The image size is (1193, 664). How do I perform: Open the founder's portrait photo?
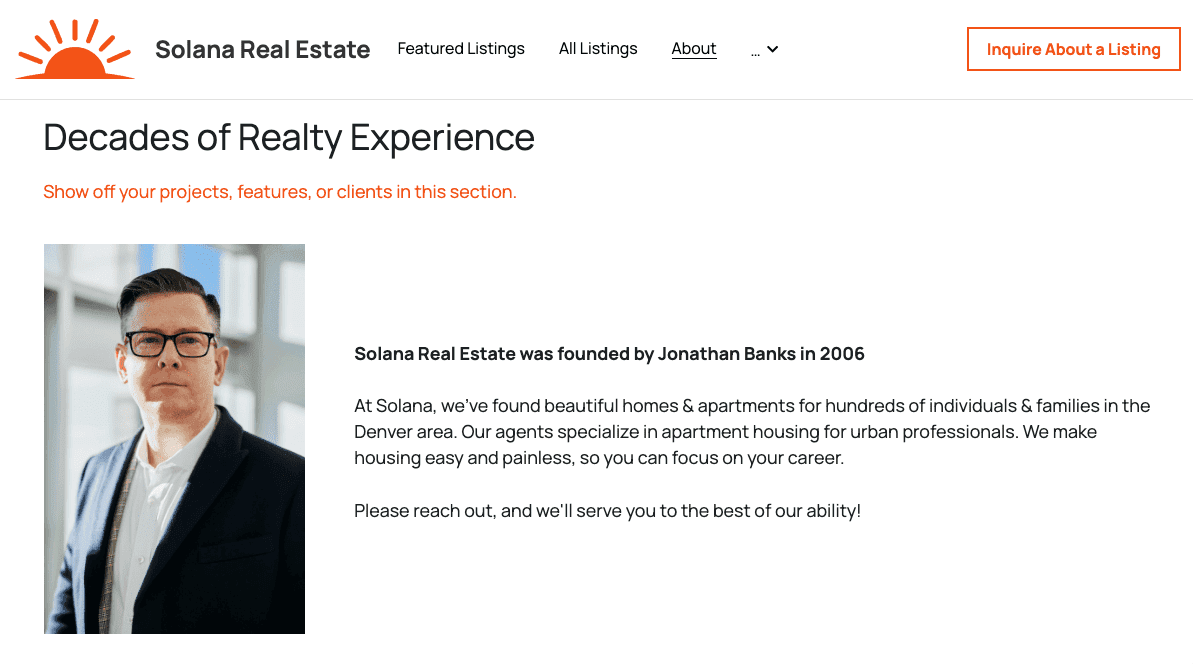pos(174,438)
